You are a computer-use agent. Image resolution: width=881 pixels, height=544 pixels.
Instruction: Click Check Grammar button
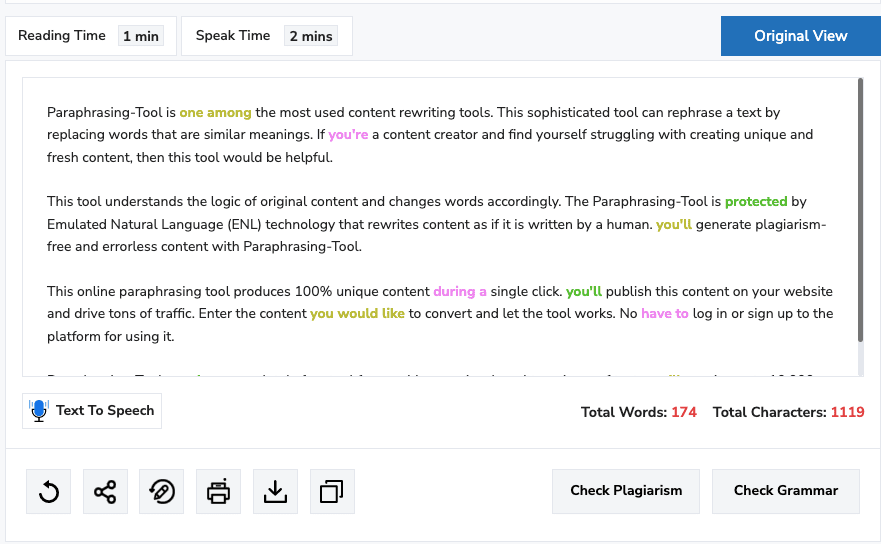(785, 491)
